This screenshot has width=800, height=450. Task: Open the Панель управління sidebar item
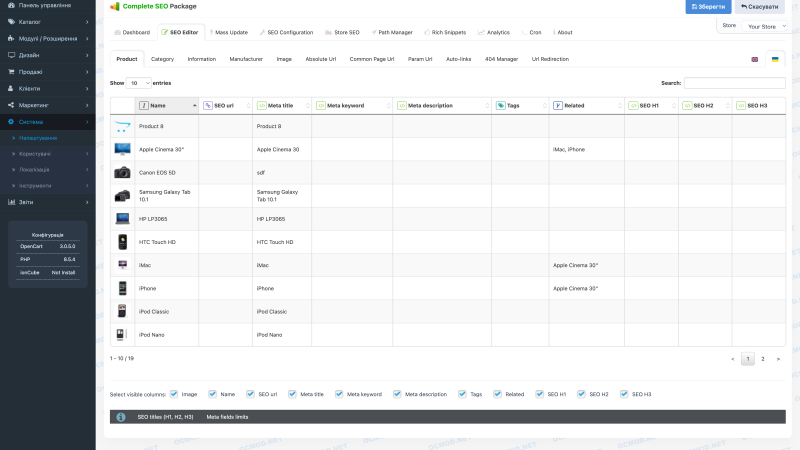pyautogui.click(x=47, y=5)
